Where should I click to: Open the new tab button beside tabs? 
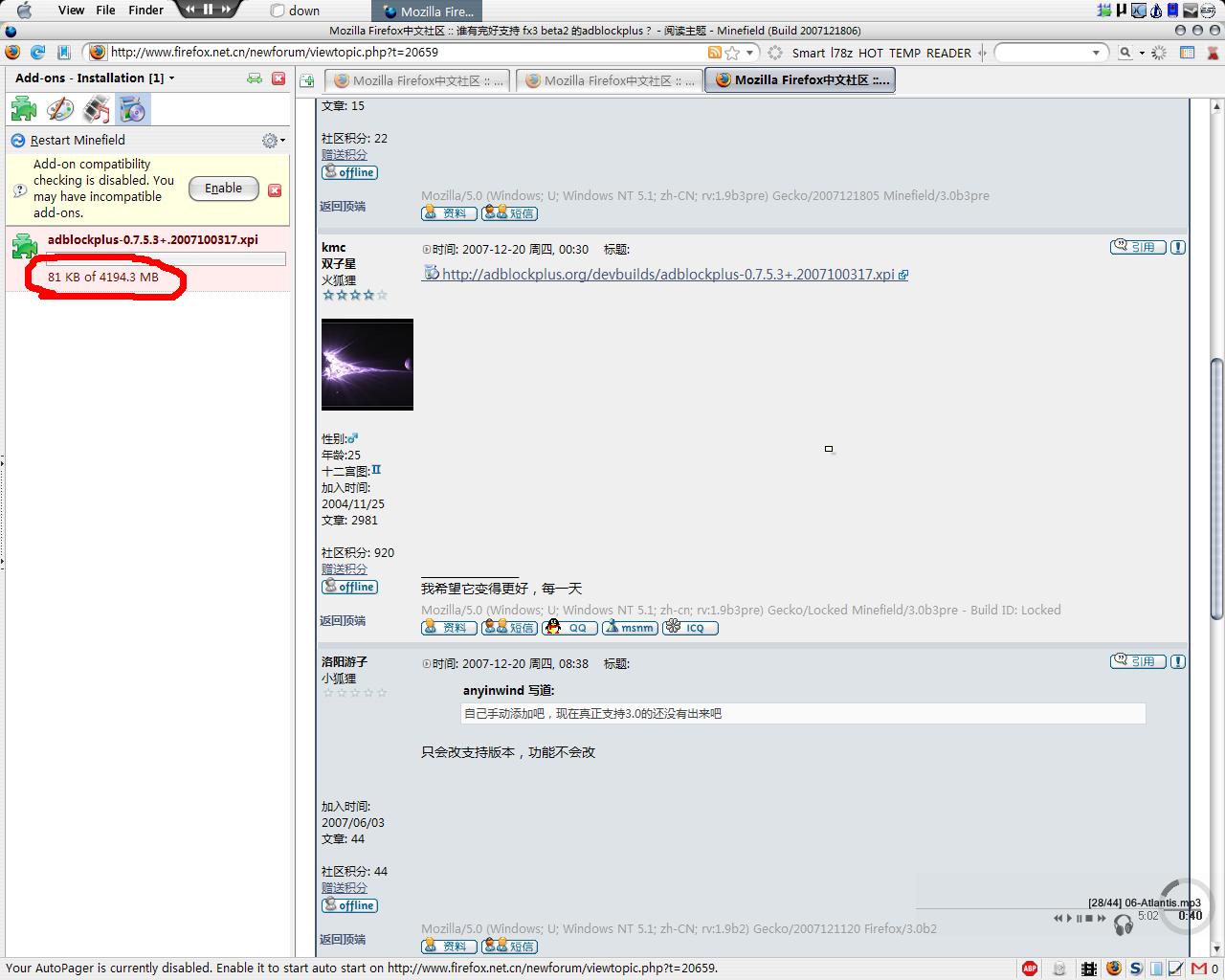307,80
